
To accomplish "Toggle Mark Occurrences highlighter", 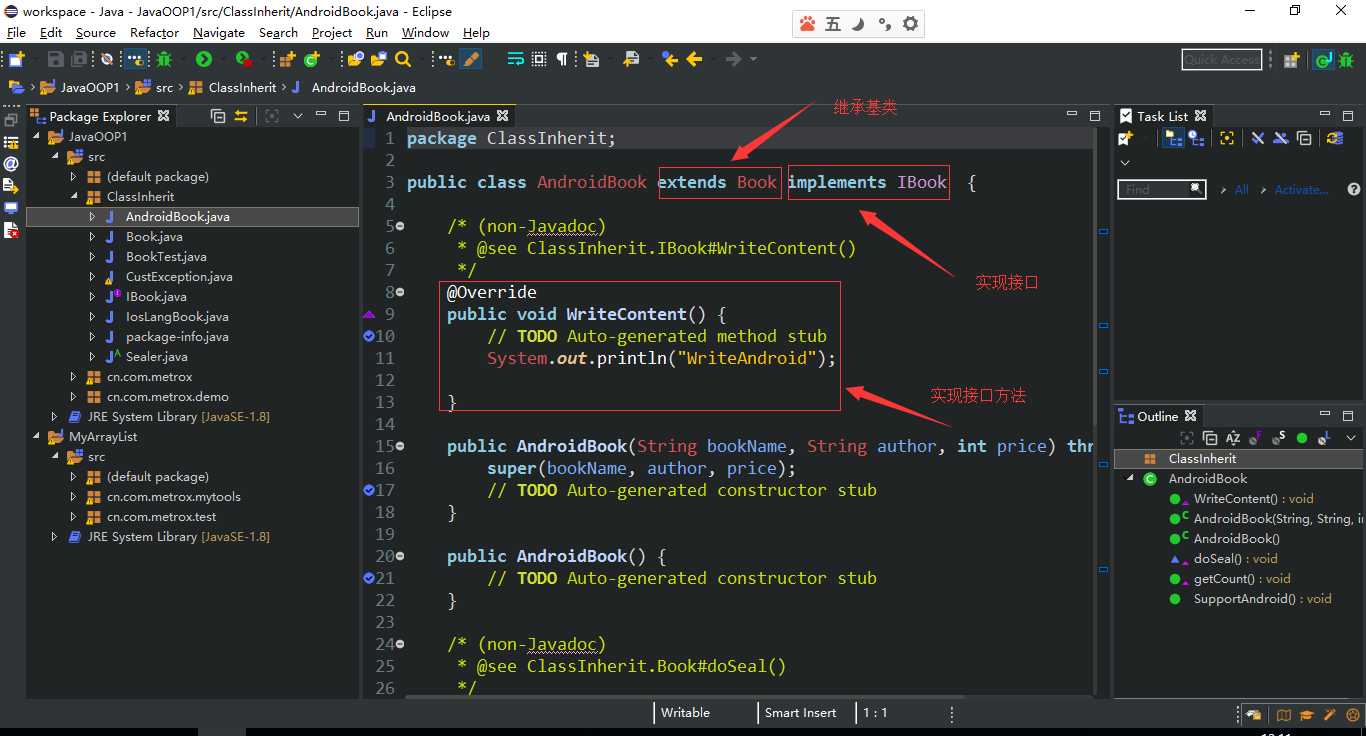I will pos(470,59).
